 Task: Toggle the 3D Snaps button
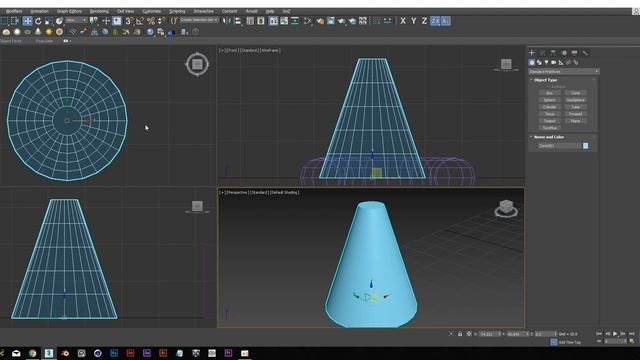pyautogui.click(x=129, y=21)
